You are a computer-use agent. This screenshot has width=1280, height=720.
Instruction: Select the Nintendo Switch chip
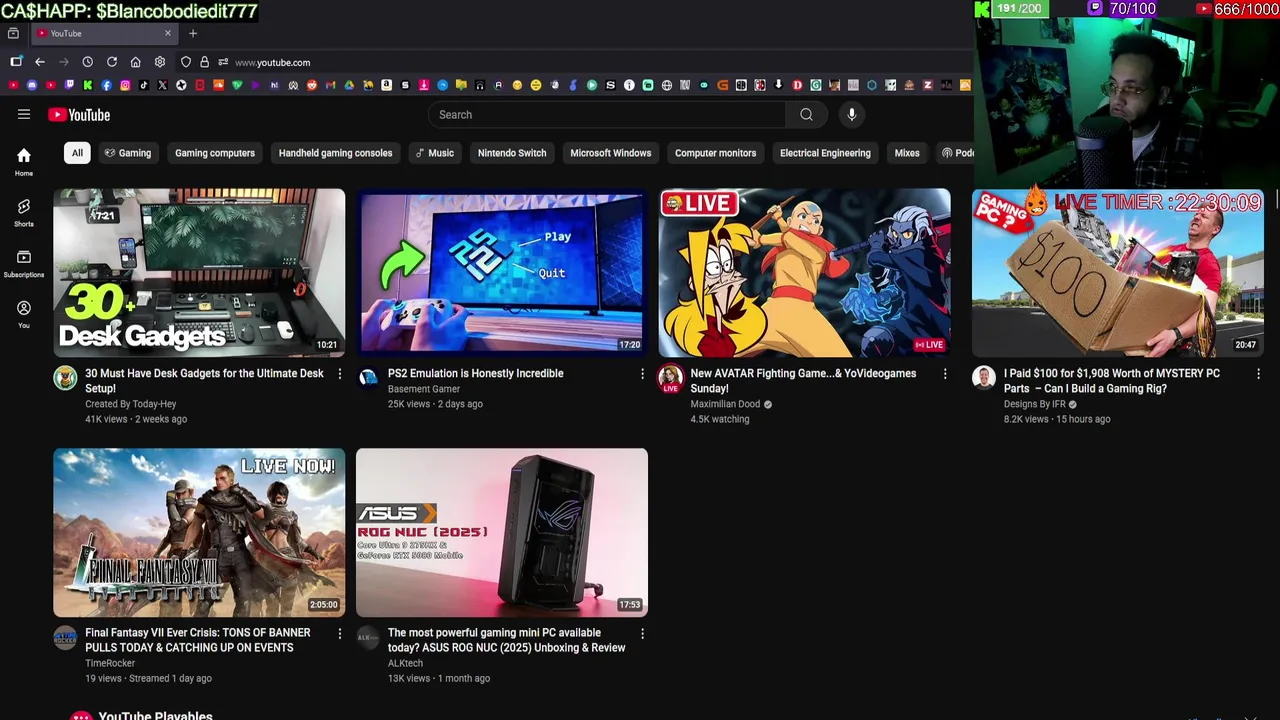pyautogui.click(x=512, y=153)
